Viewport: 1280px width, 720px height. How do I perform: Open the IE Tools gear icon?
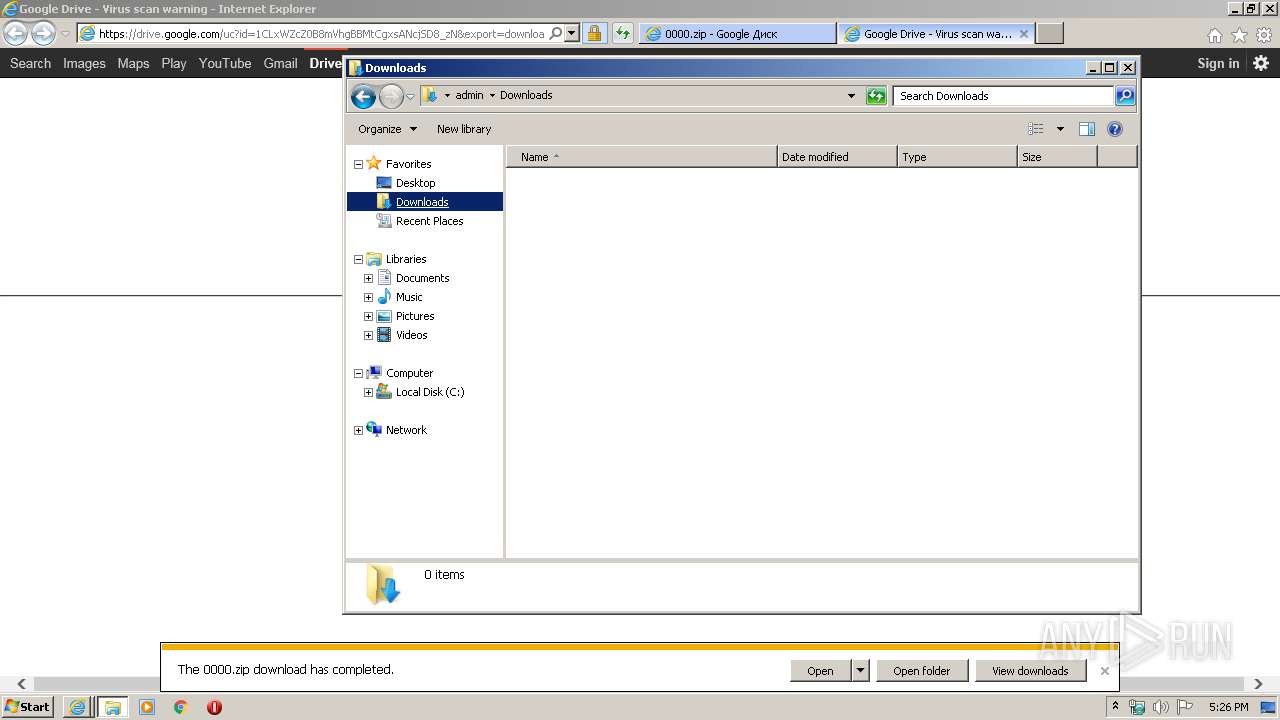click(x=1264, y=35)
